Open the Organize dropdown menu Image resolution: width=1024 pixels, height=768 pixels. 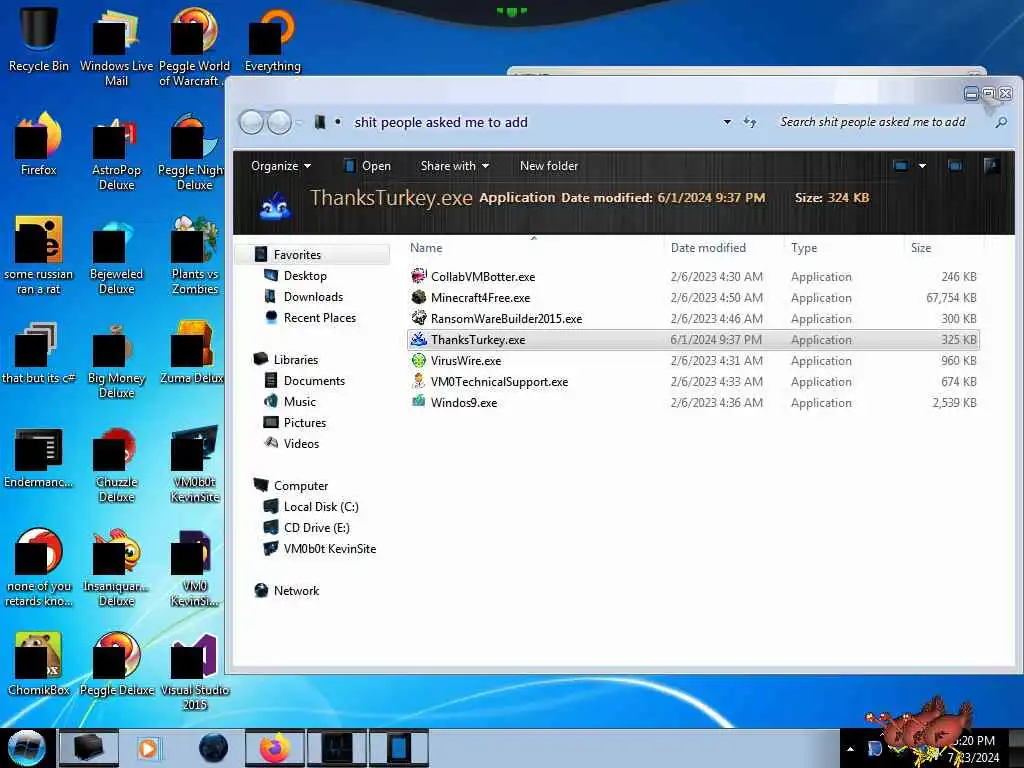281,166
